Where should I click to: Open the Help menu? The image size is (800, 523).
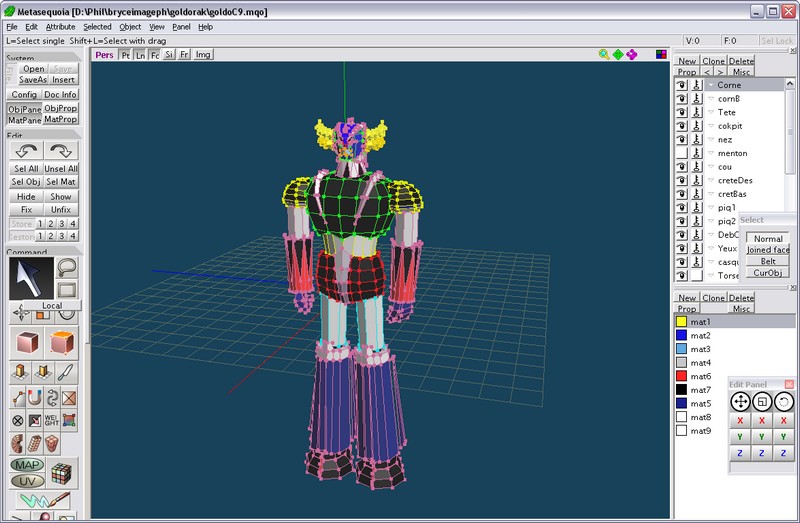click(206, 27)
